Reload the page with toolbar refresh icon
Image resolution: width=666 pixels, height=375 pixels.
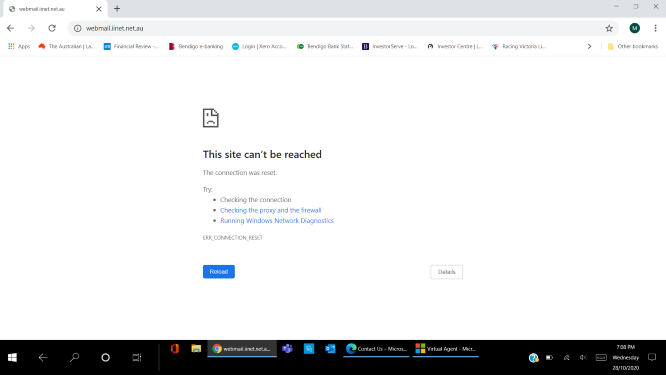(52, 28)
